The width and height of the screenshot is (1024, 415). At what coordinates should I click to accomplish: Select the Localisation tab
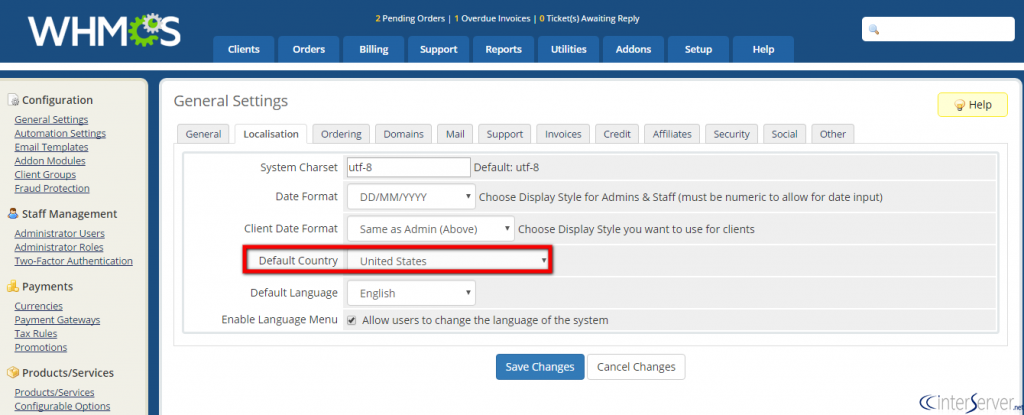pos(271,134)
